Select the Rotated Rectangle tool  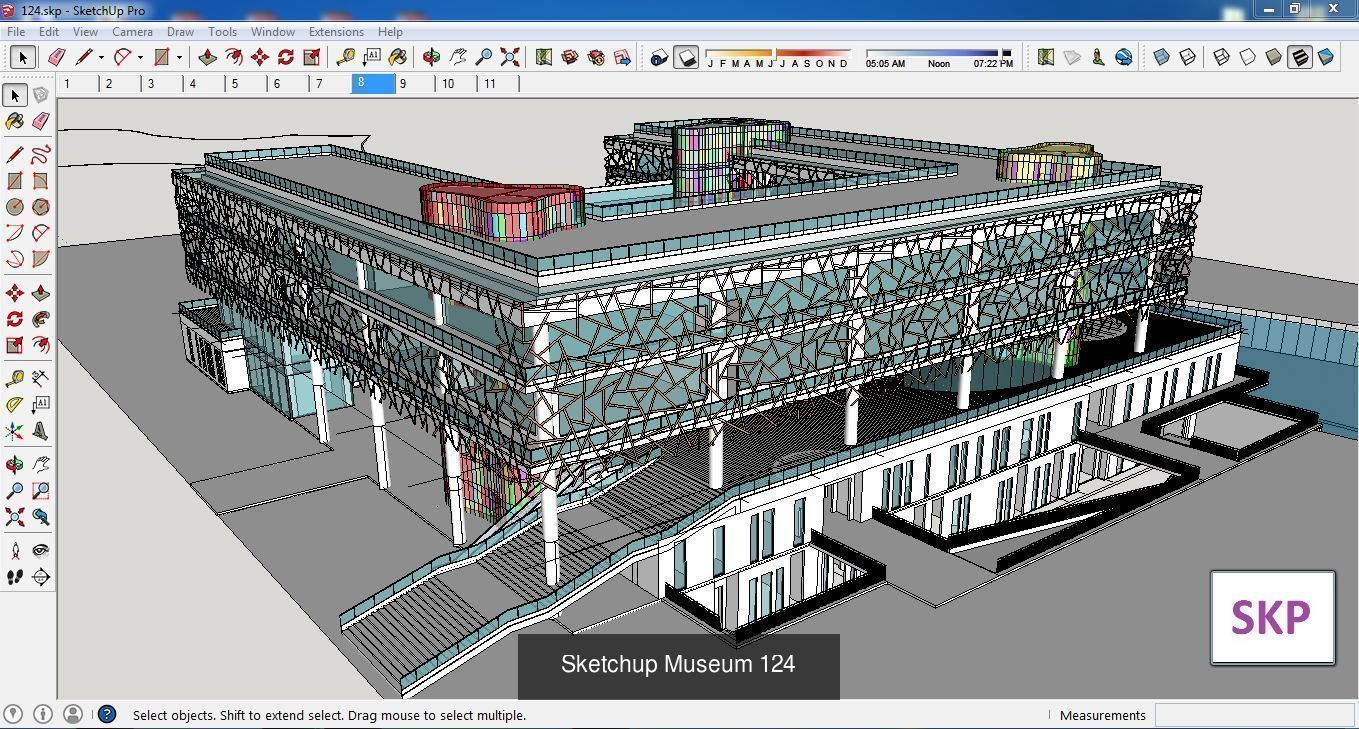click(41, 181)
